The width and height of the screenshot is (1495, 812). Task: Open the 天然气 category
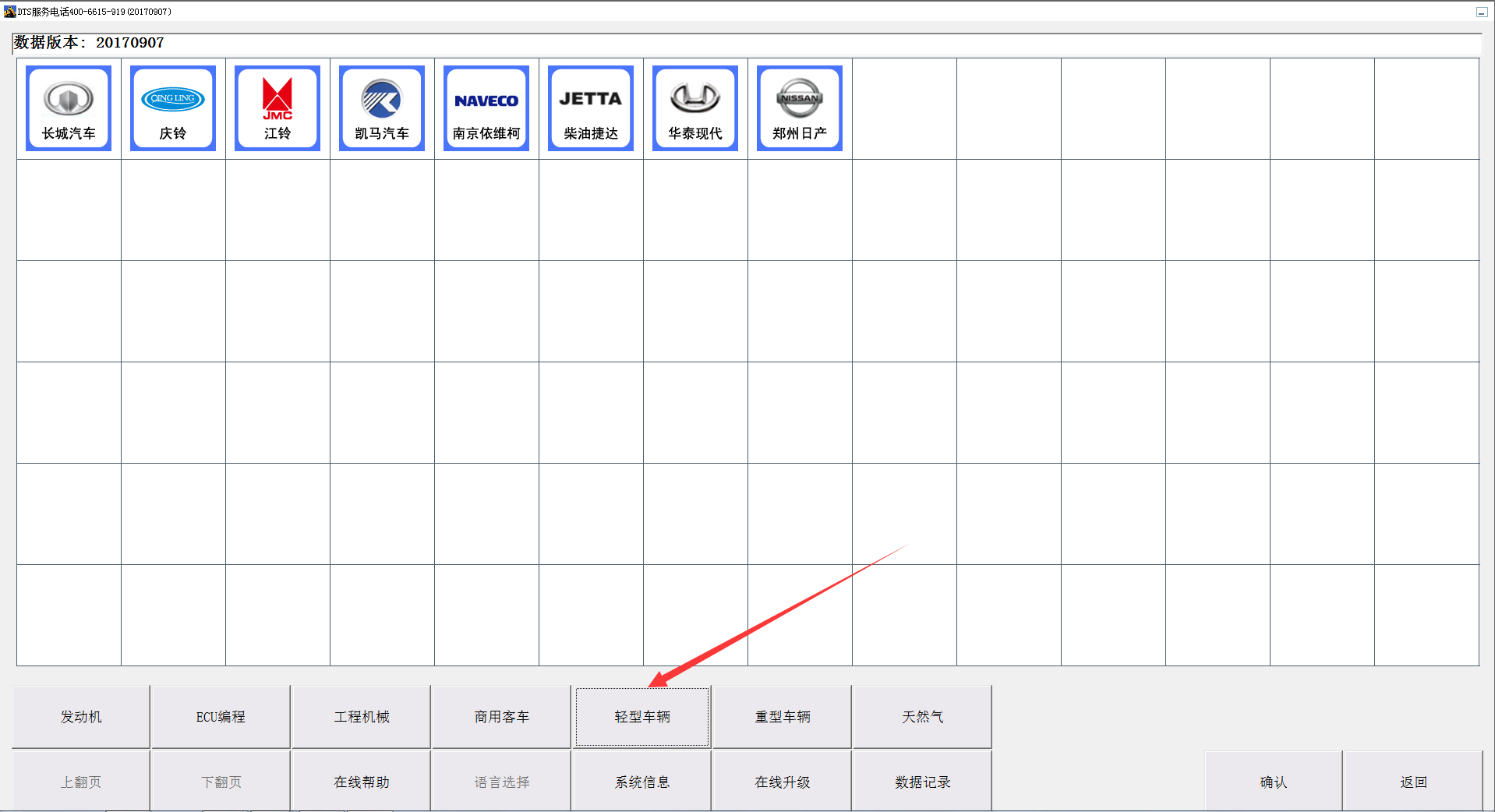point(923,717)
